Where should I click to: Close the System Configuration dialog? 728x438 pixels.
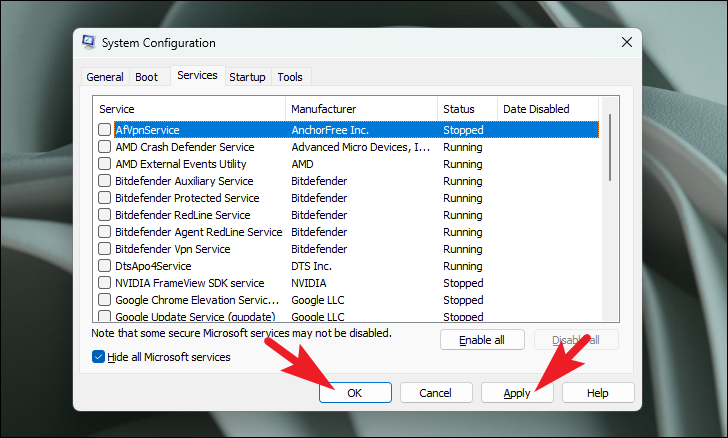click(627, 42)
